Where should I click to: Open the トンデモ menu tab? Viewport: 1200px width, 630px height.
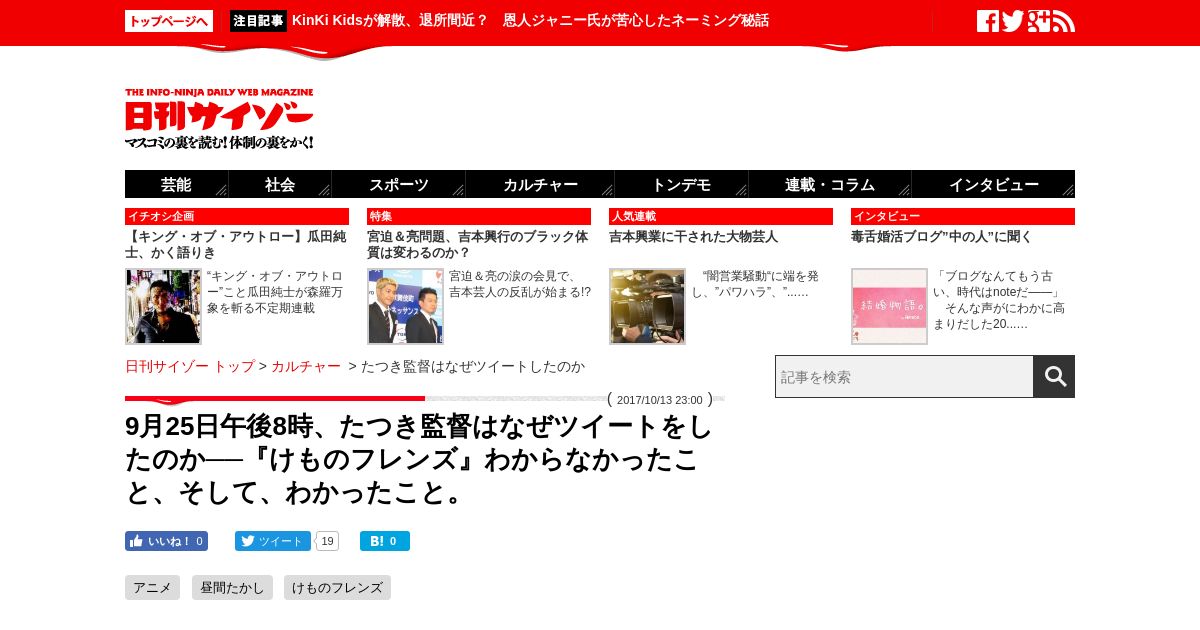(682, 184)
